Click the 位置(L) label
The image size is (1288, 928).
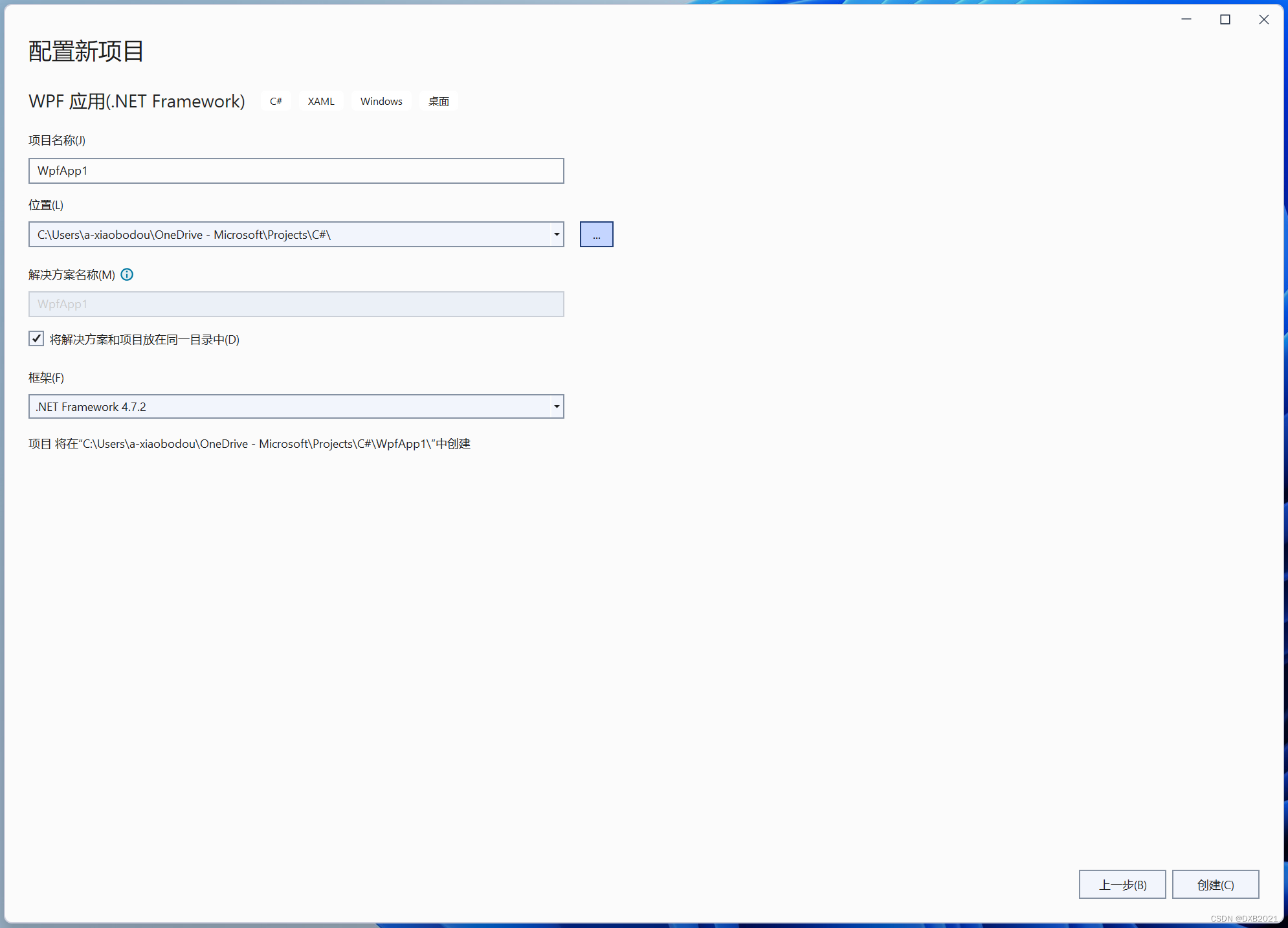(46, 205)
